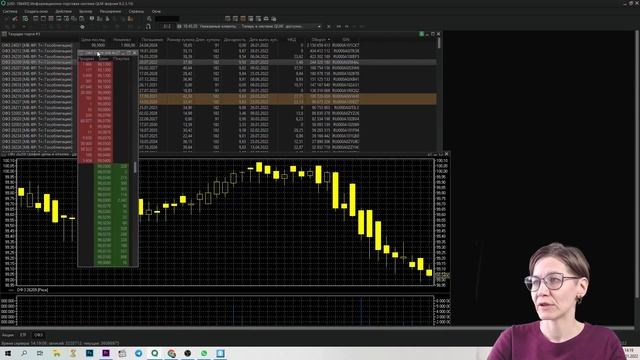Screen dimensions: 640x360
Task: Open the Сервисы menu
Action: click(x=136, y=11)
